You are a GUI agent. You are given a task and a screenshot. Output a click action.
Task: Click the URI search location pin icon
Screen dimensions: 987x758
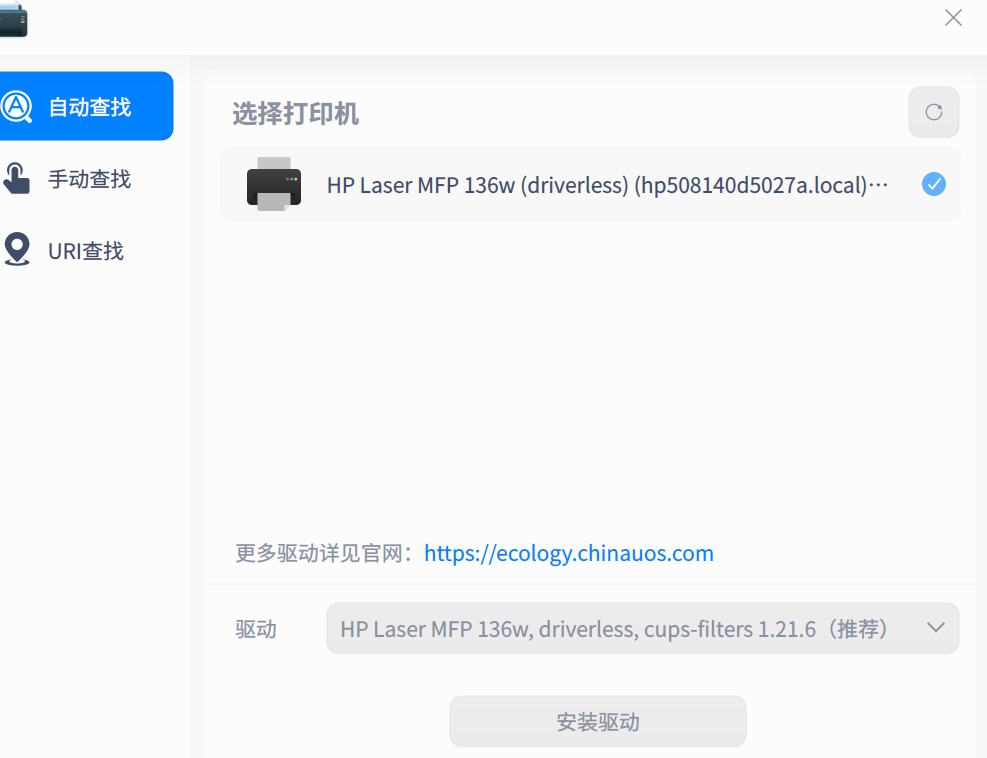pyautogui.click(x=17, y=249)
